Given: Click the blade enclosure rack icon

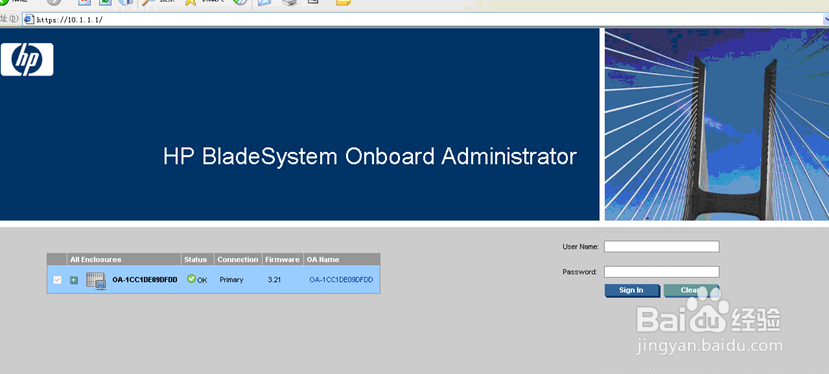Looking at the screenshot, I should (x=96, y=280).
